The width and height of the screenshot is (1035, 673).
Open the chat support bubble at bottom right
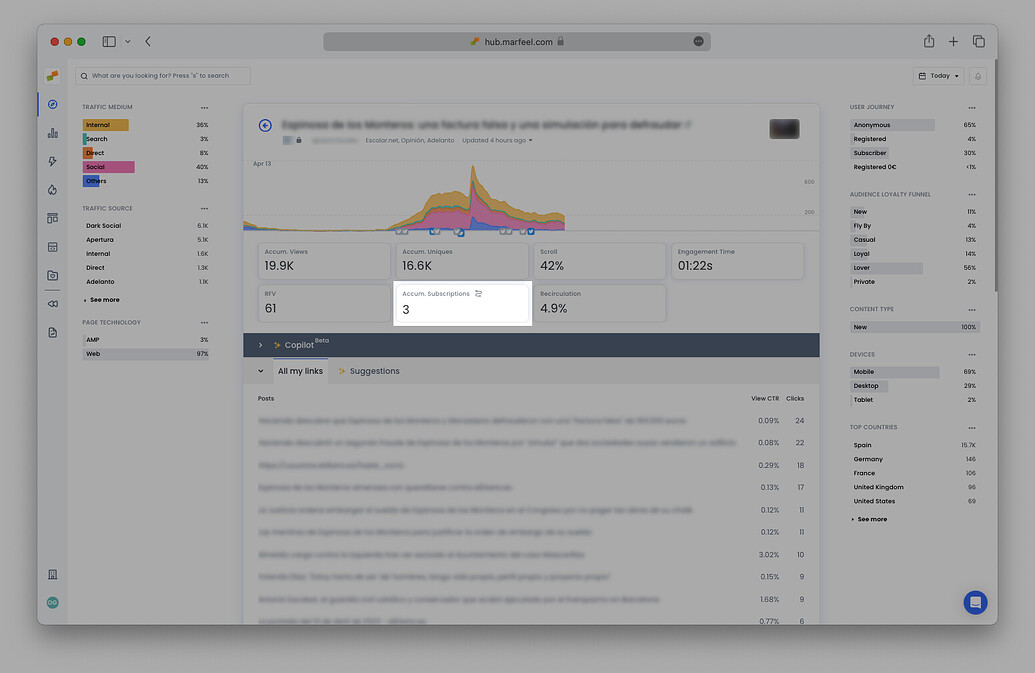pos(975,602)
